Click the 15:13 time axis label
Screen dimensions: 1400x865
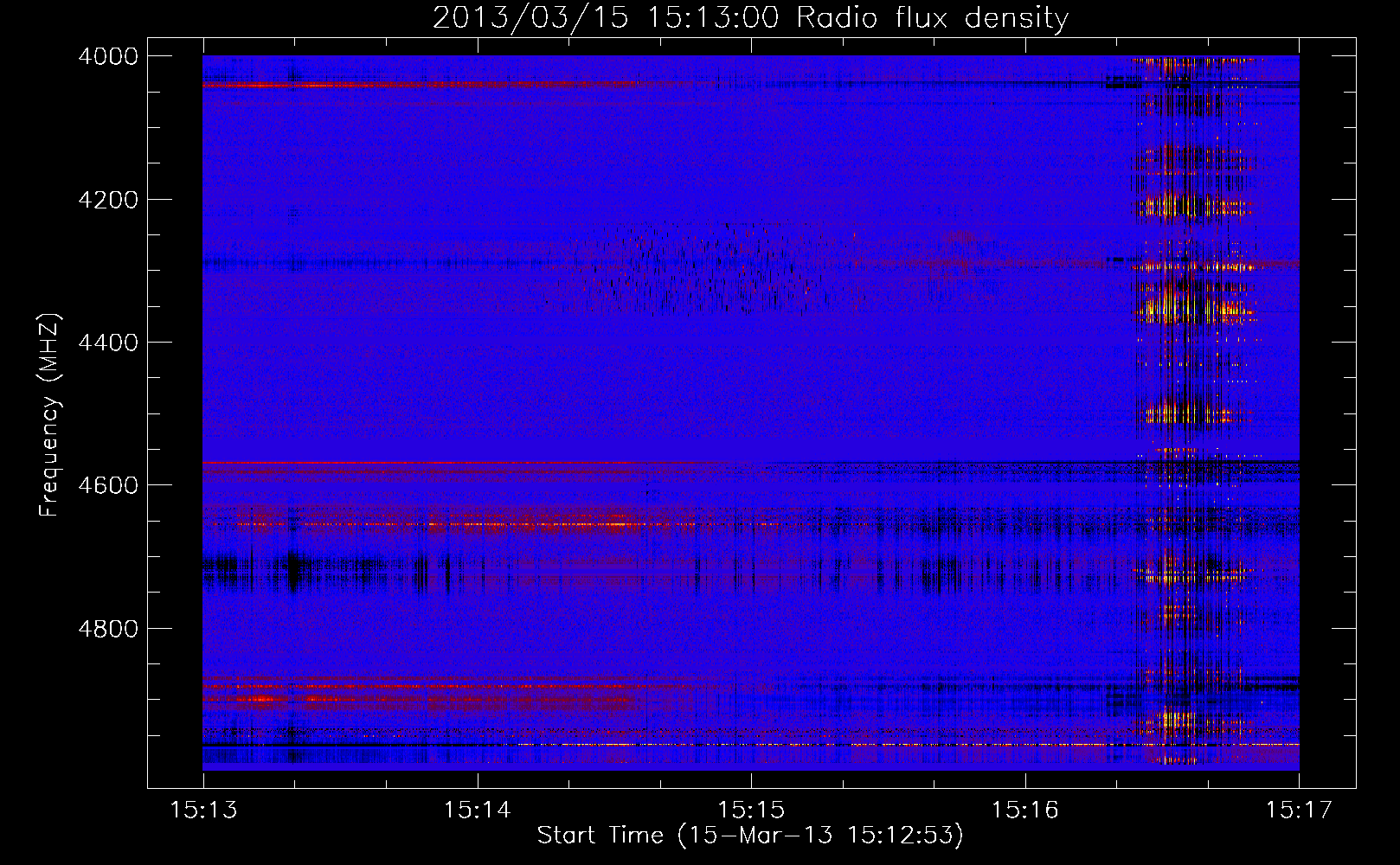(x=203, y=811)
